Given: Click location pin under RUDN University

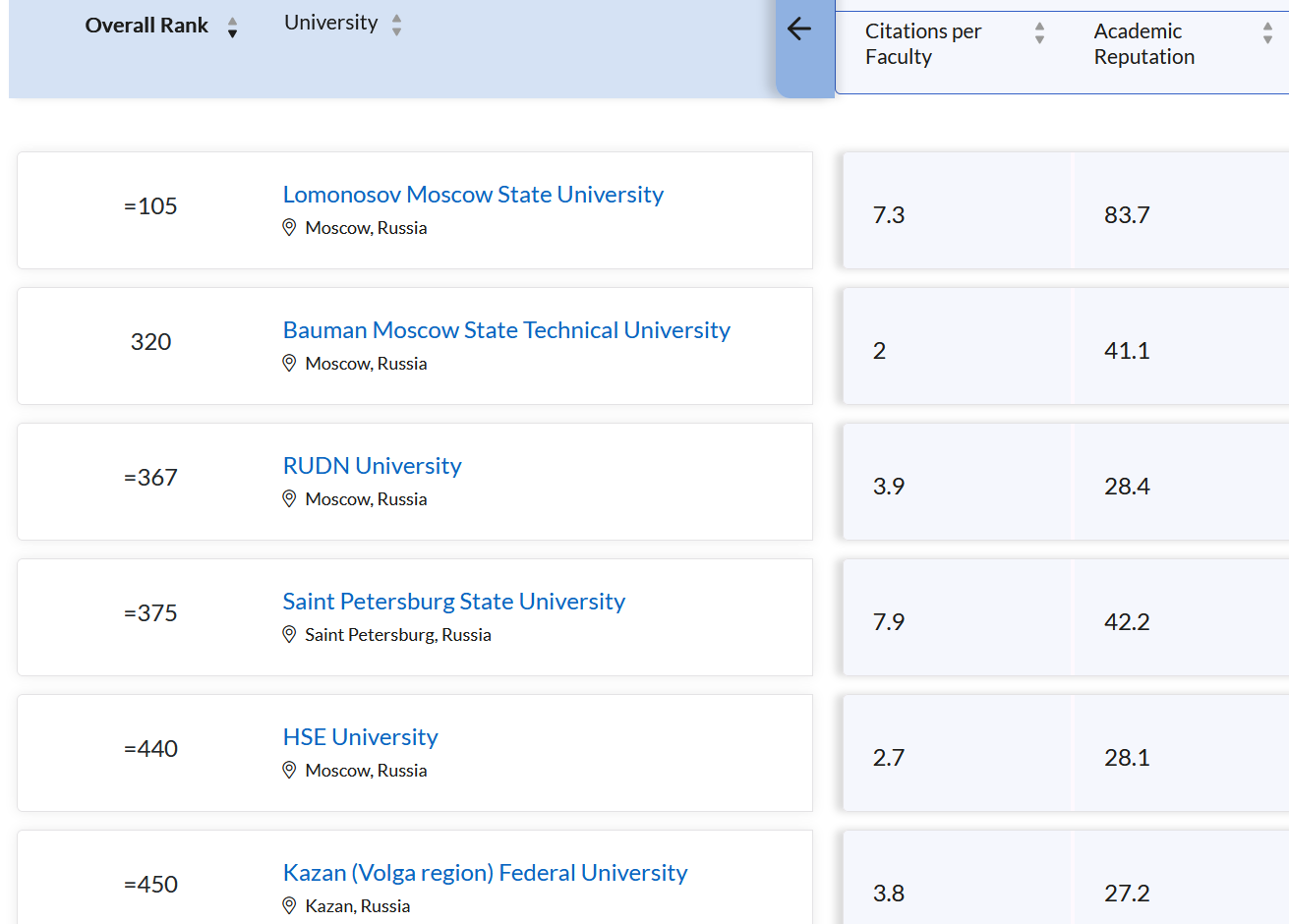Looking at the screenshot, I should 289,499.
